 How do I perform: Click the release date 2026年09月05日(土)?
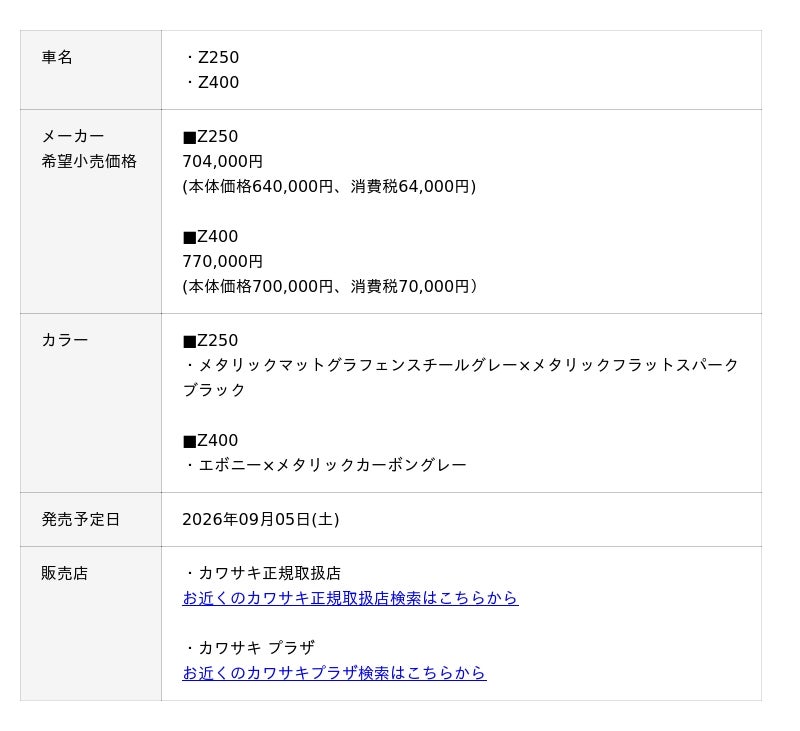pos(261,519)
